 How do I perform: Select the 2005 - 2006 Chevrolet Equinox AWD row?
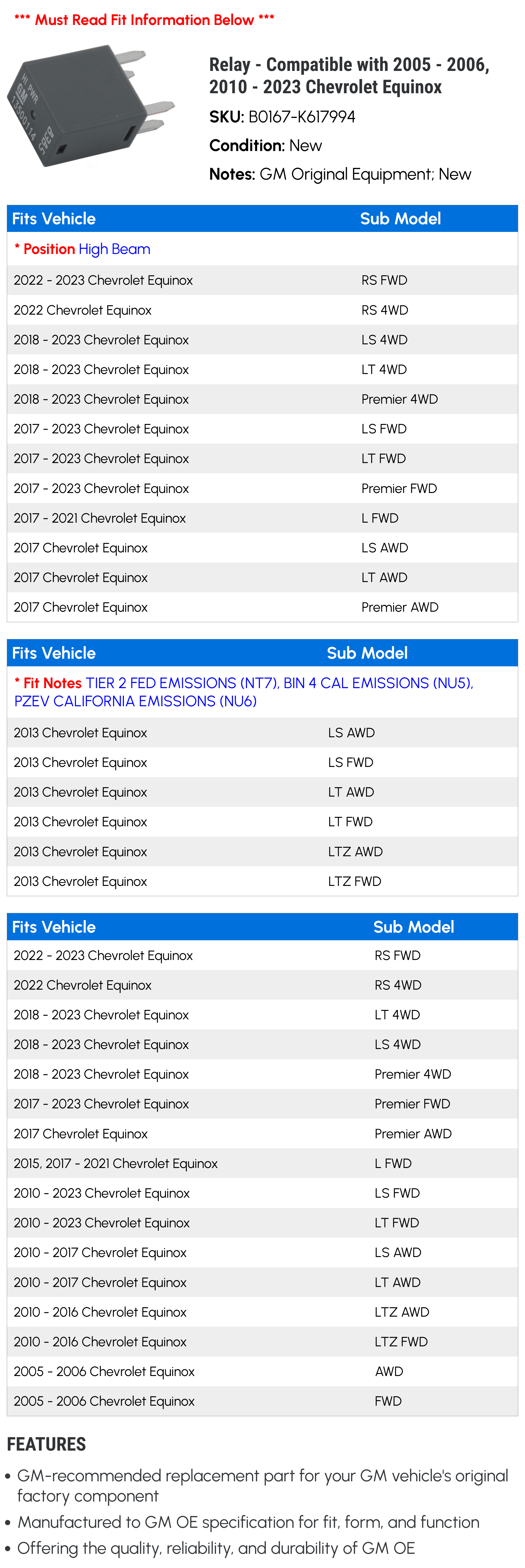pos(262,1371)
